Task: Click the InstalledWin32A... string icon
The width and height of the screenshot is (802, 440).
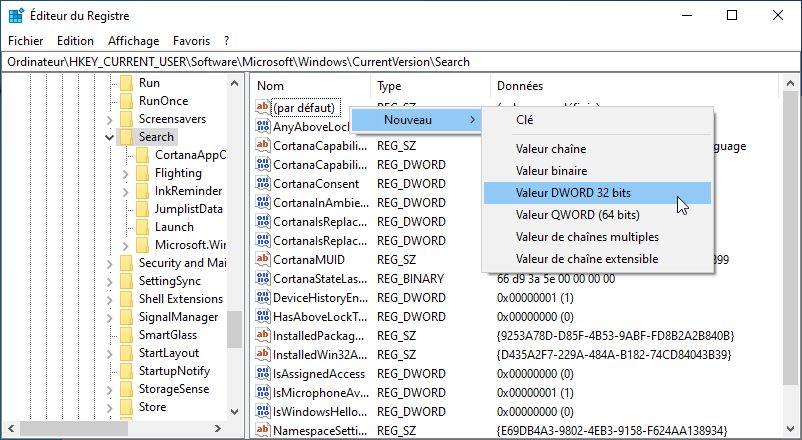Action: [262, 355]
